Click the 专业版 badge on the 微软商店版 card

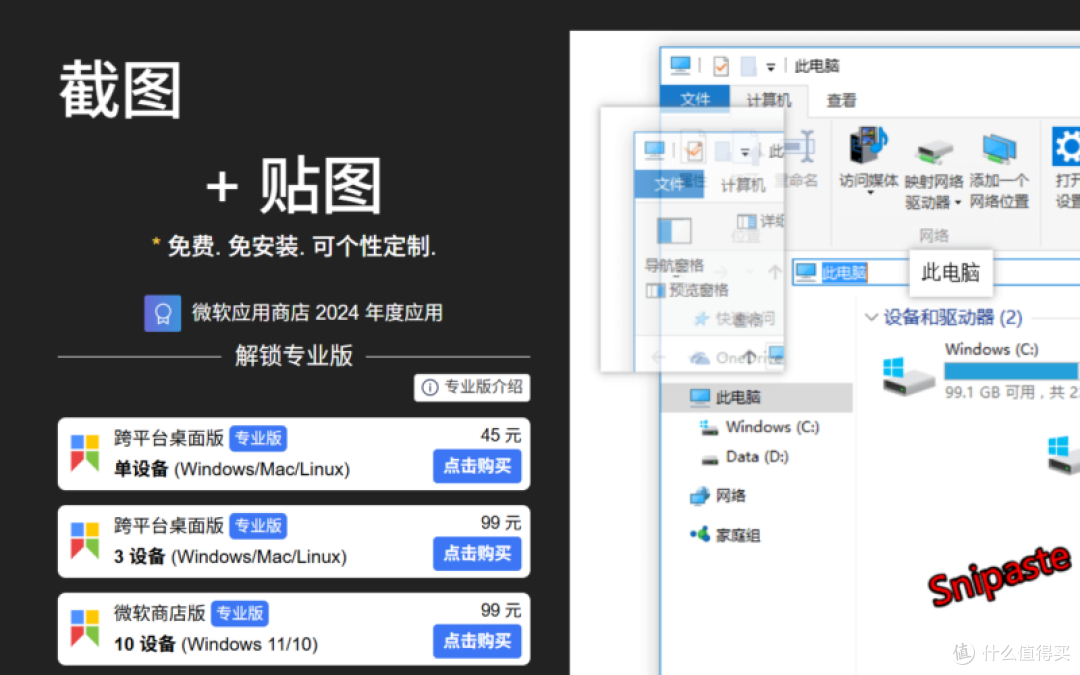click(240, 613)
